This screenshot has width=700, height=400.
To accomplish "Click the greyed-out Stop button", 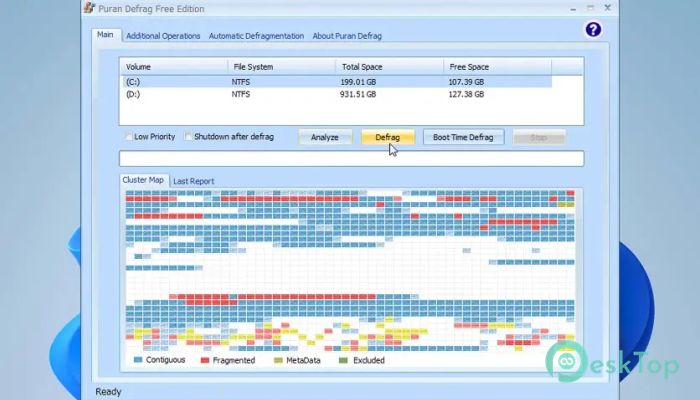I will (x=539, y=138).
